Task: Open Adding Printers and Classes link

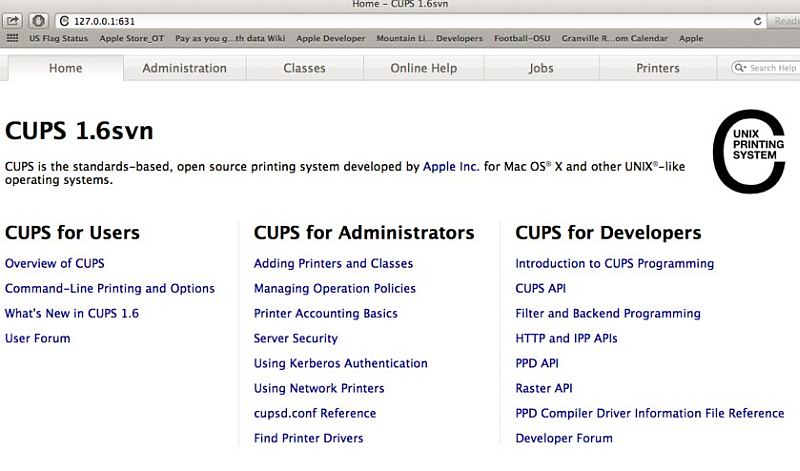Action: (334, 263)
